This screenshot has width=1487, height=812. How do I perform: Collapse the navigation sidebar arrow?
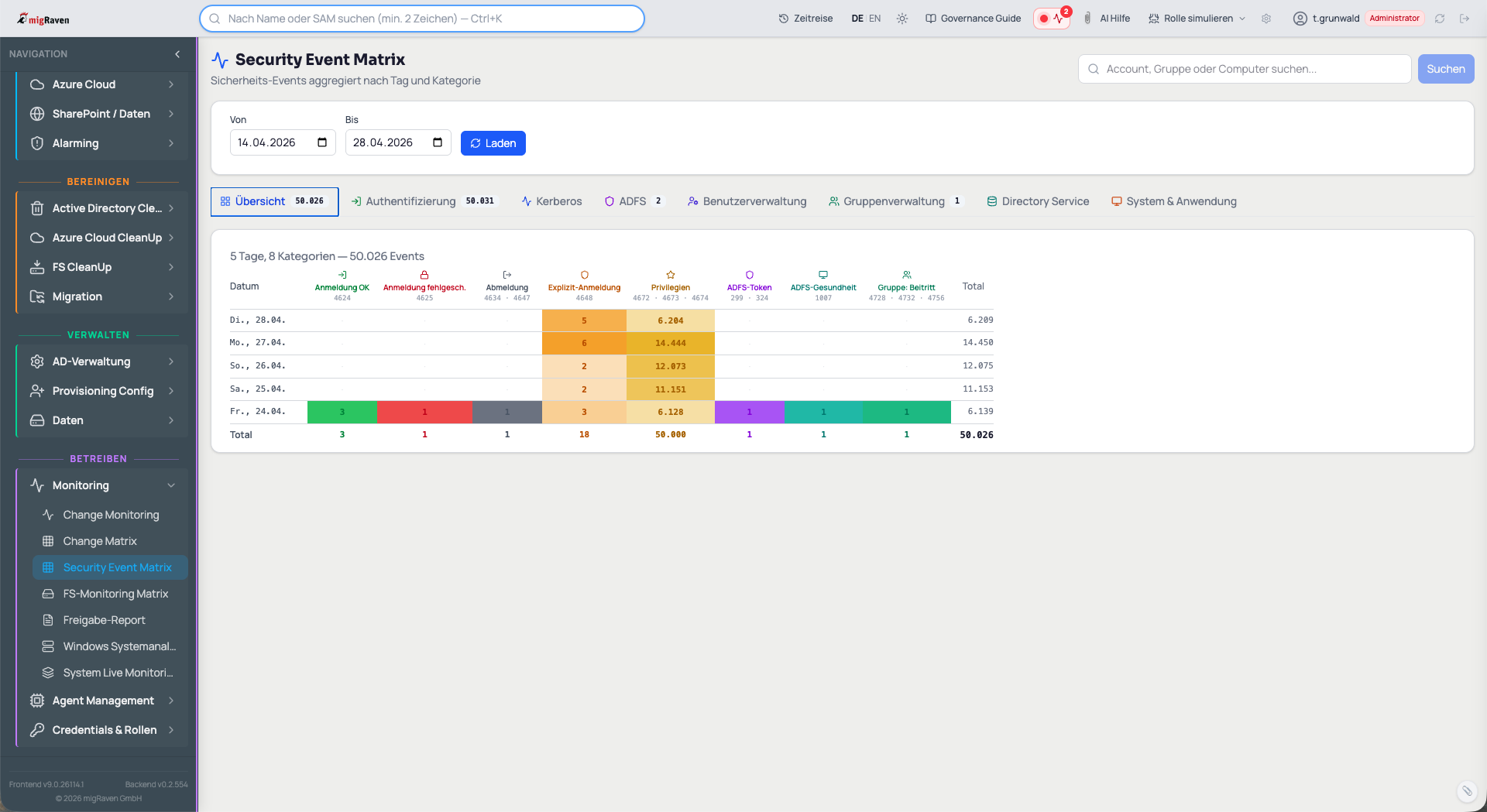click(177, 54)
